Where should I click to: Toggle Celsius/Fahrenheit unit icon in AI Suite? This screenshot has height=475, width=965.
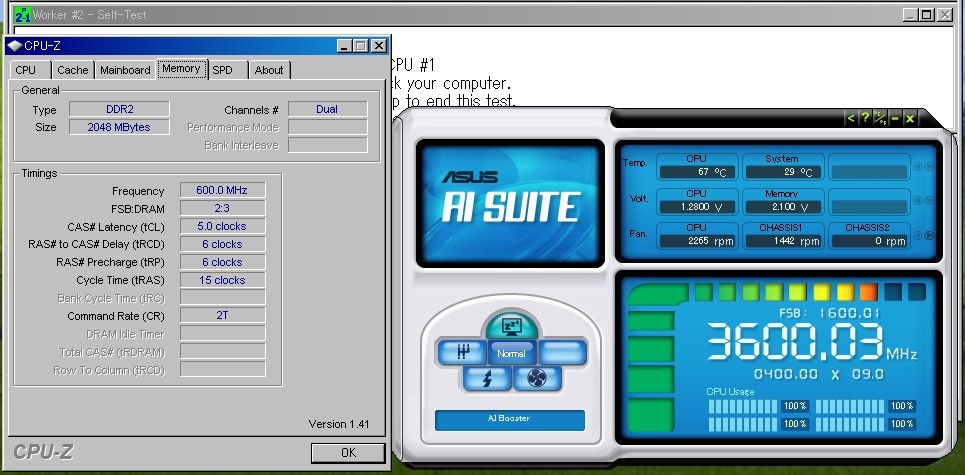point(880,118)
